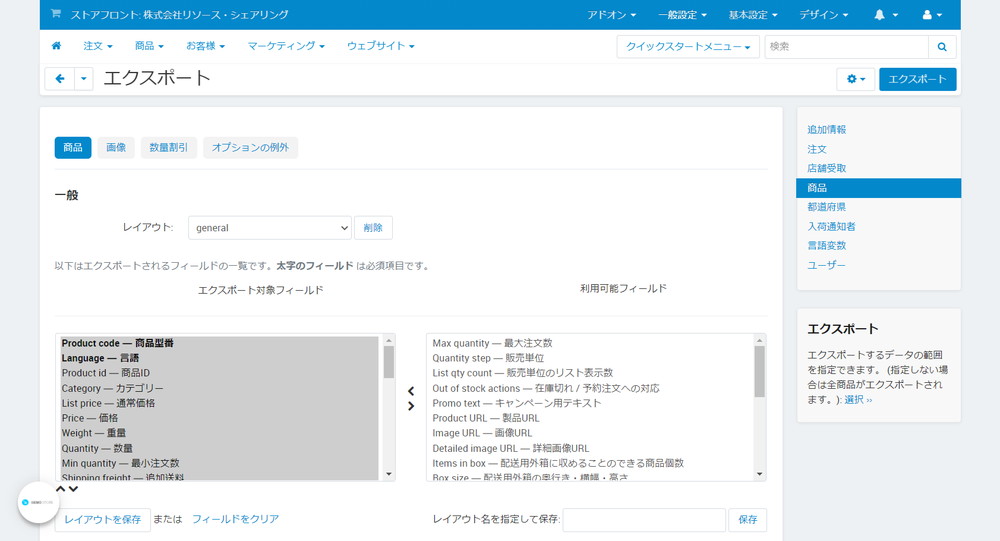1000x541 pixels.
Task: Open the 基本設定 menu
Action: (x=753, y=15)
